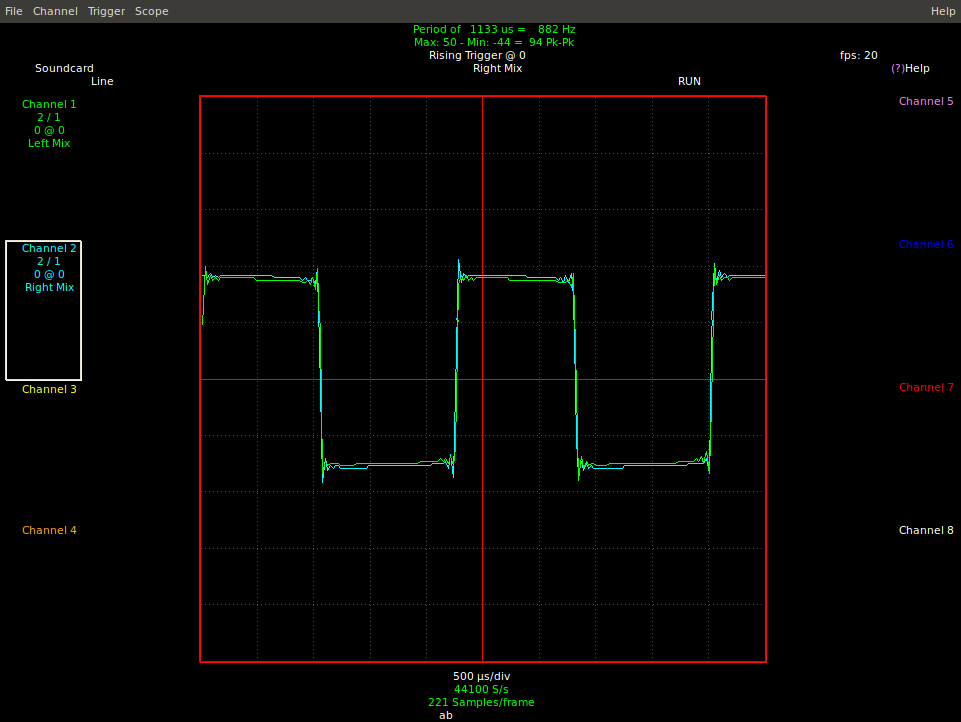This screenshot has width=961, height=722.
Task: Select Channel 8
Action: [x=925, y=530]
